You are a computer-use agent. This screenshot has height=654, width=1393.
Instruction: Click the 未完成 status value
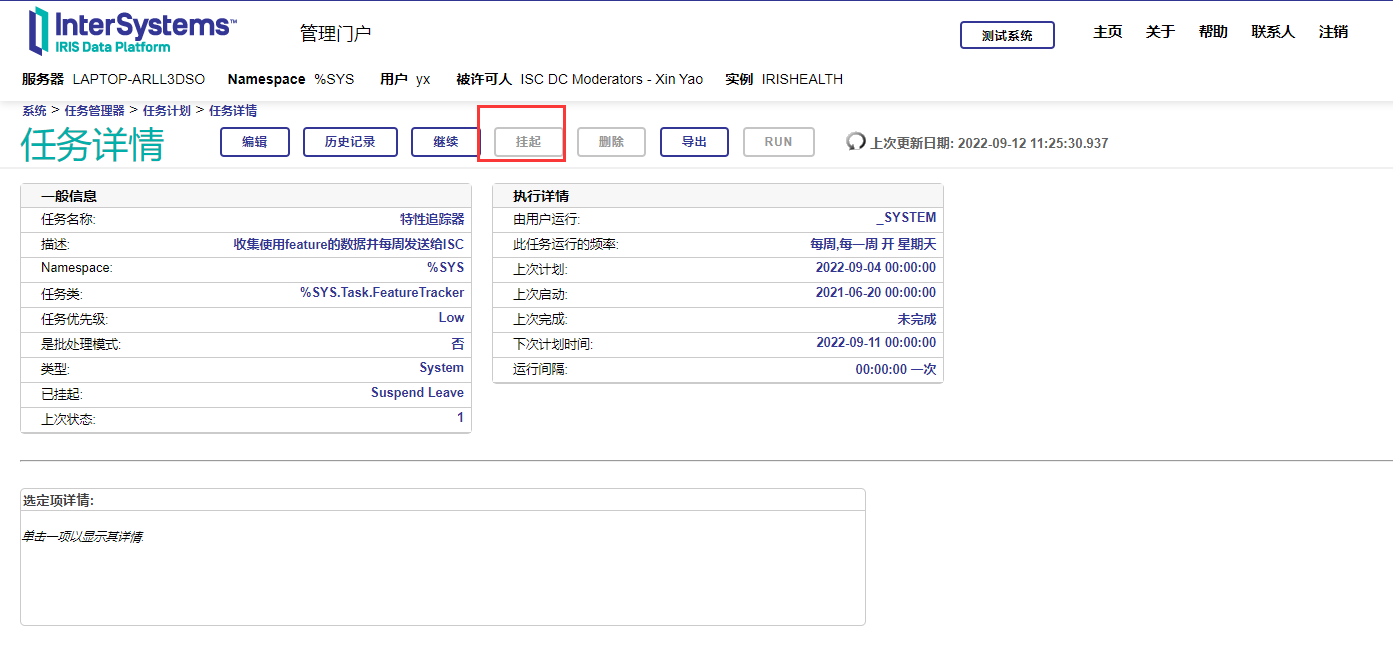tap(917, 319)
